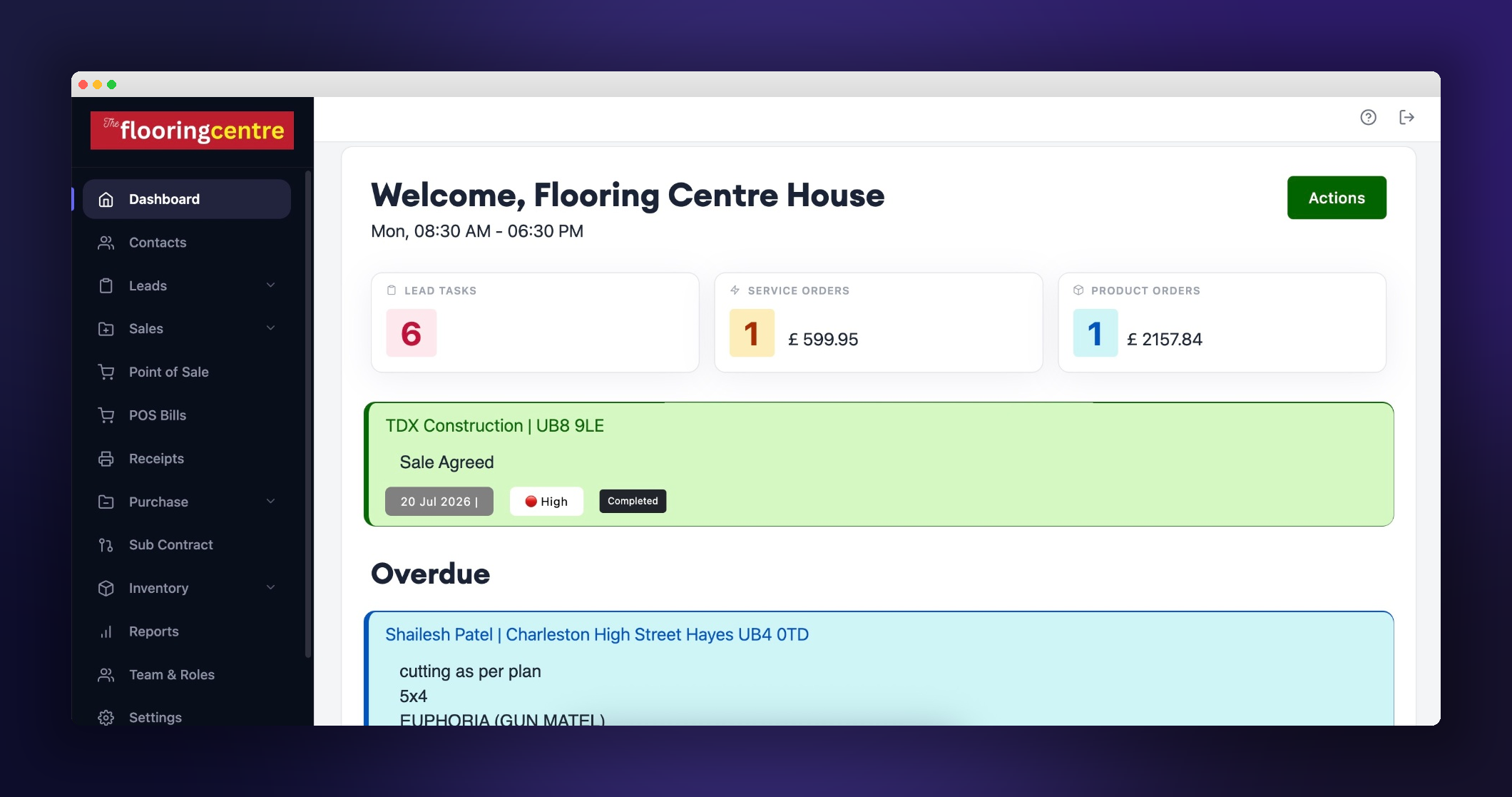This screenshot has height=797, width=1512.
Task: Click the Receipts printer icon
Action: pos(106,459)
